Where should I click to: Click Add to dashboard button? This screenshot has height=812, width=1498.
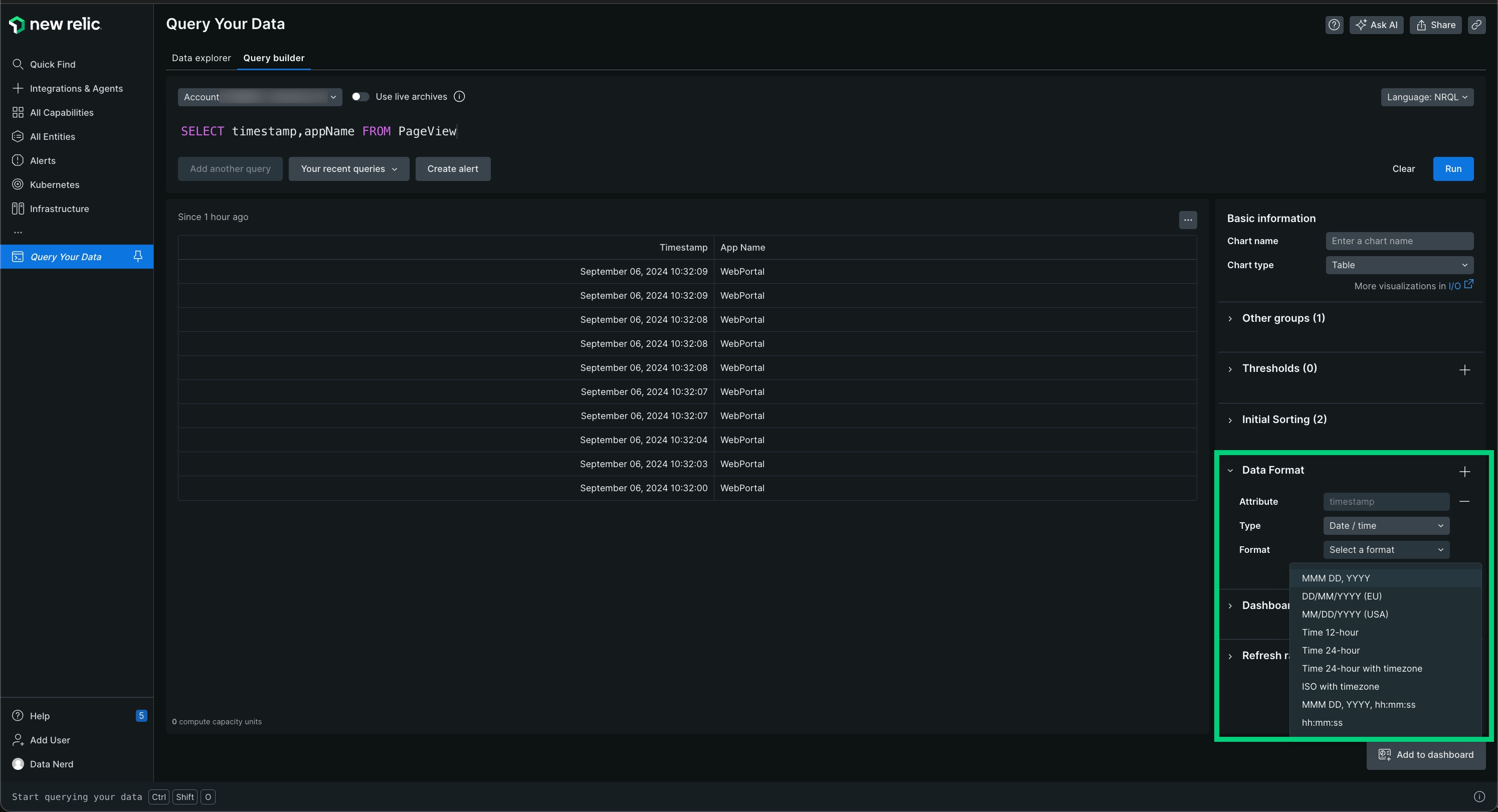coord(1426,755)
